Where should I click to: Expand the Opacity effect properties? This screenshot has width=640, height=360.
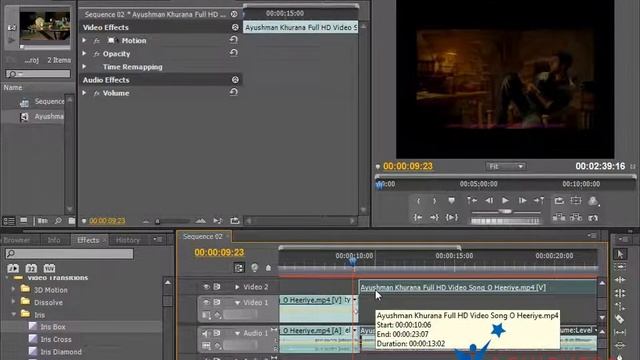(84, 53)
